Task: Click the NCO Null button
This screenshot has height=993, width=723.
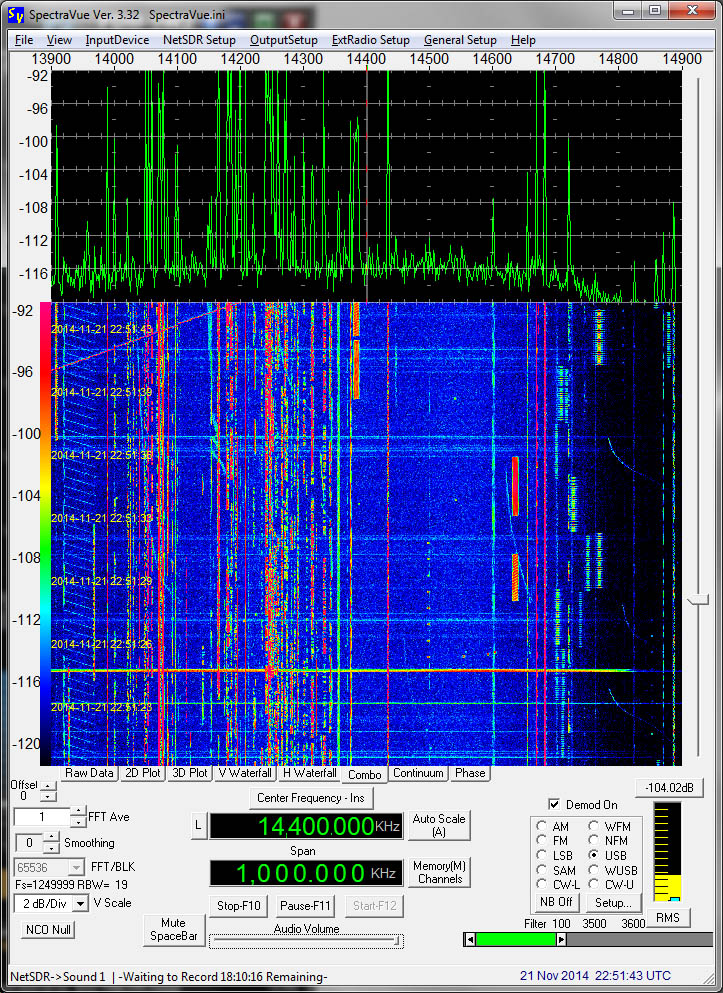Action: [48, 930]
